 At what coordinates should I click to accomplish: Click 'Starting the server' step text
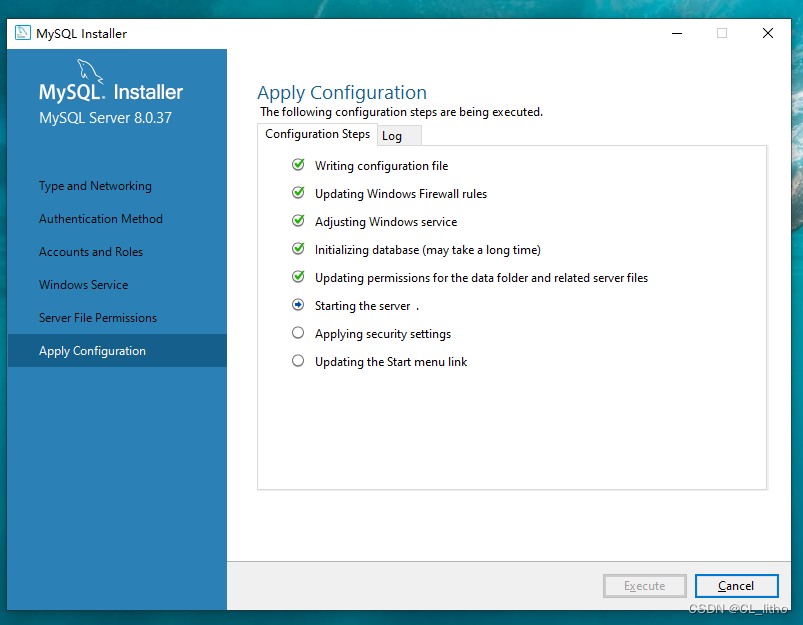pyautogui.click(x=363, y=306)
